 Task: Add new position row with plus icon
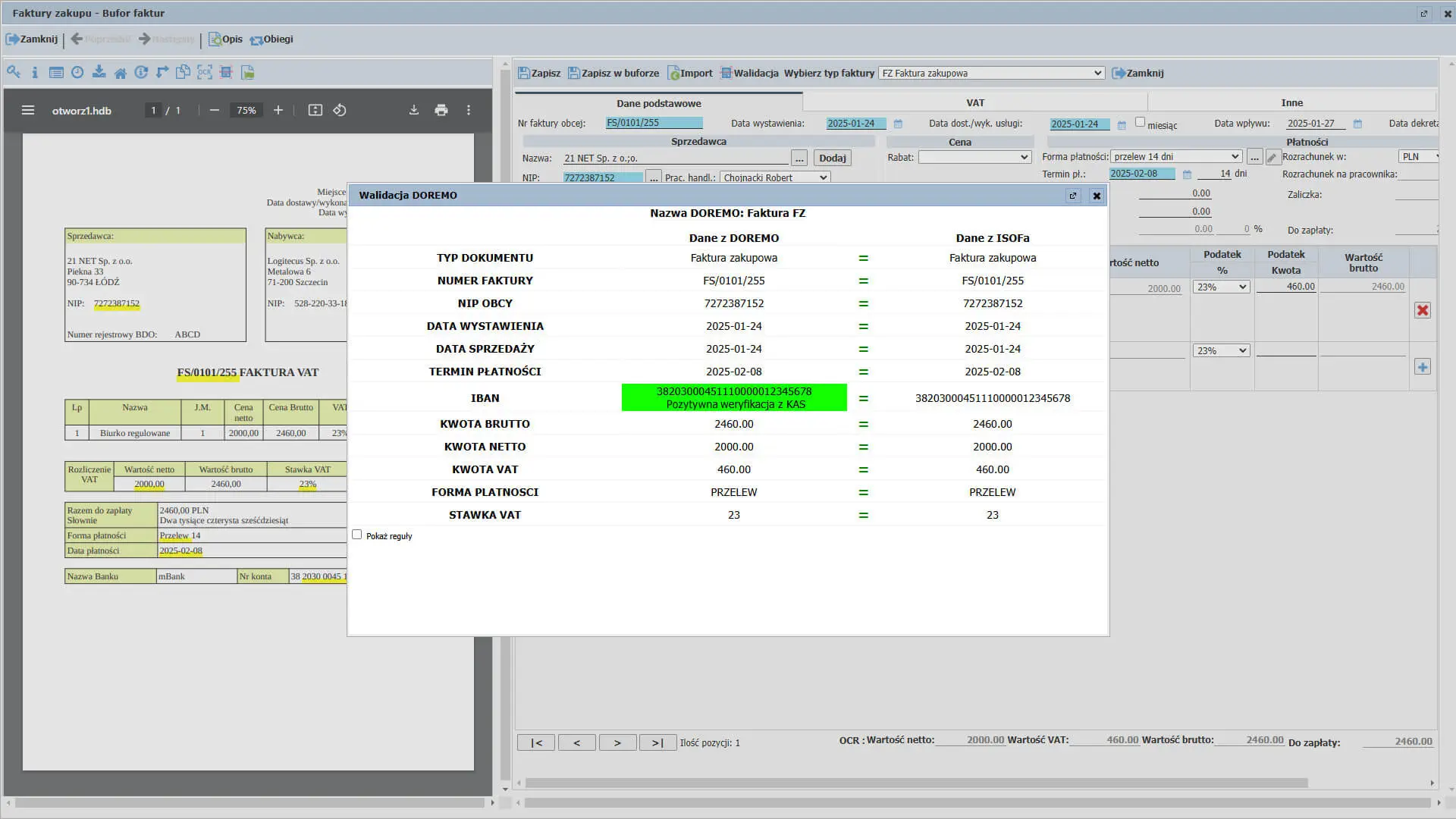[1422, 367]
